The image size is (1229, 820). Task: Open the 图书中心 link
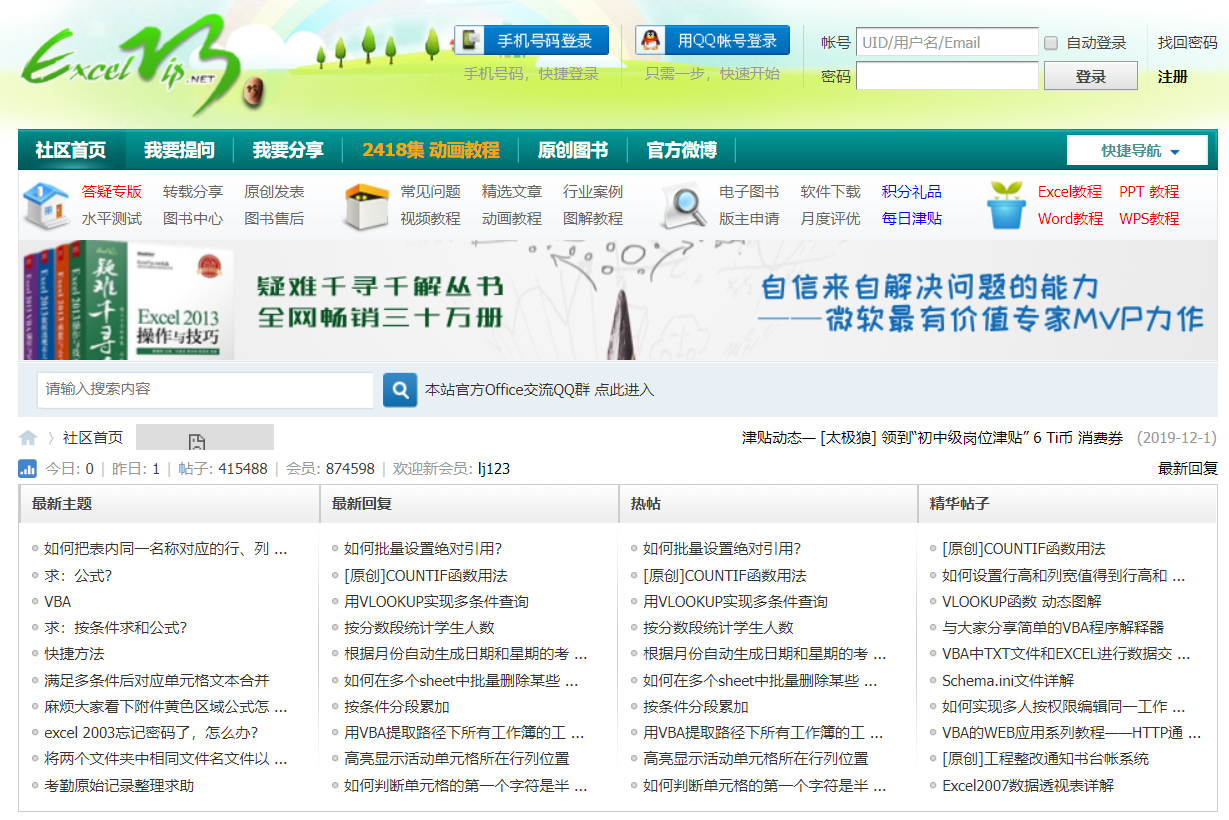[x=193, y=218]
